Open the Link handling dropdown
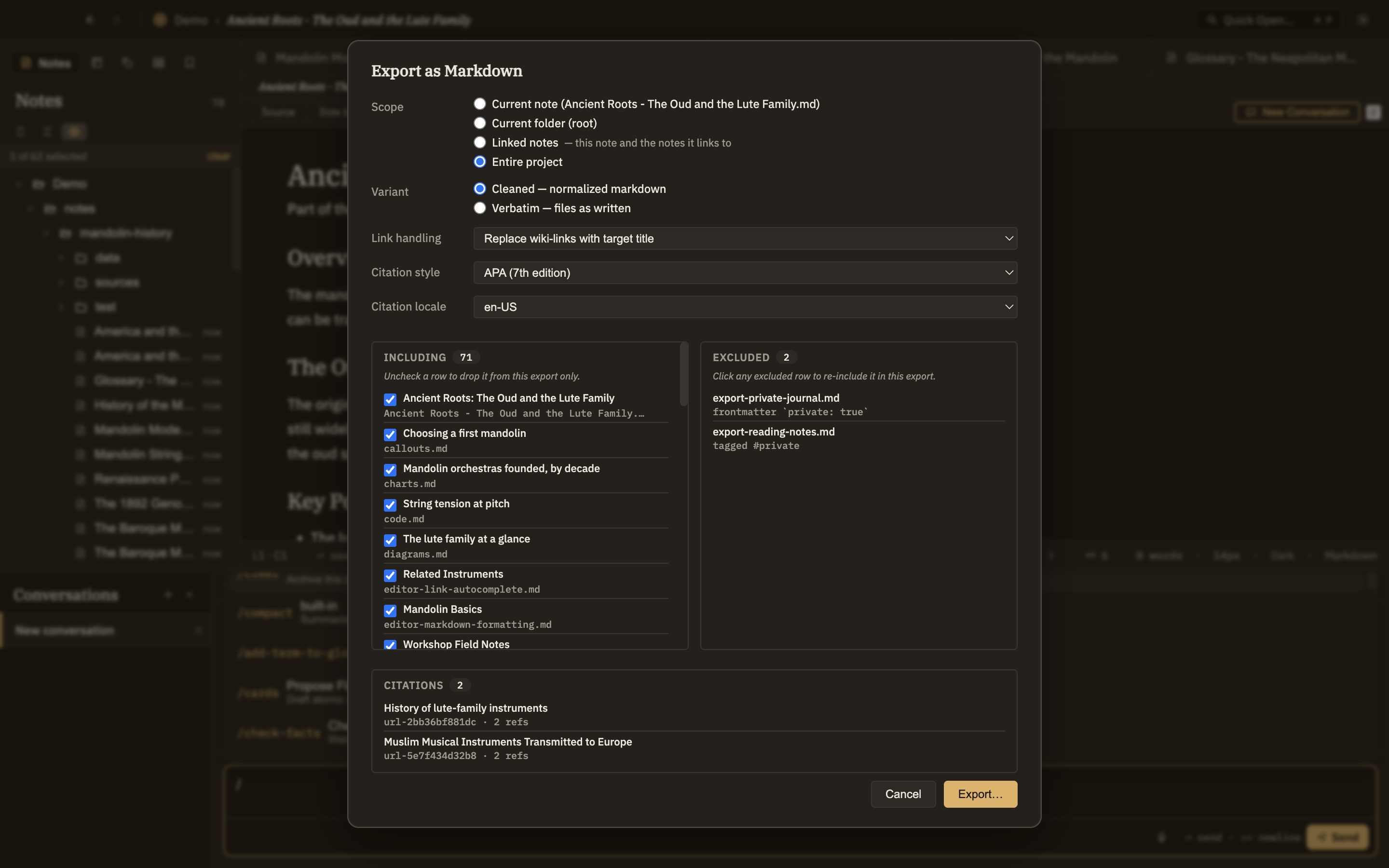 pyautogui.click(x=745, y=238)
